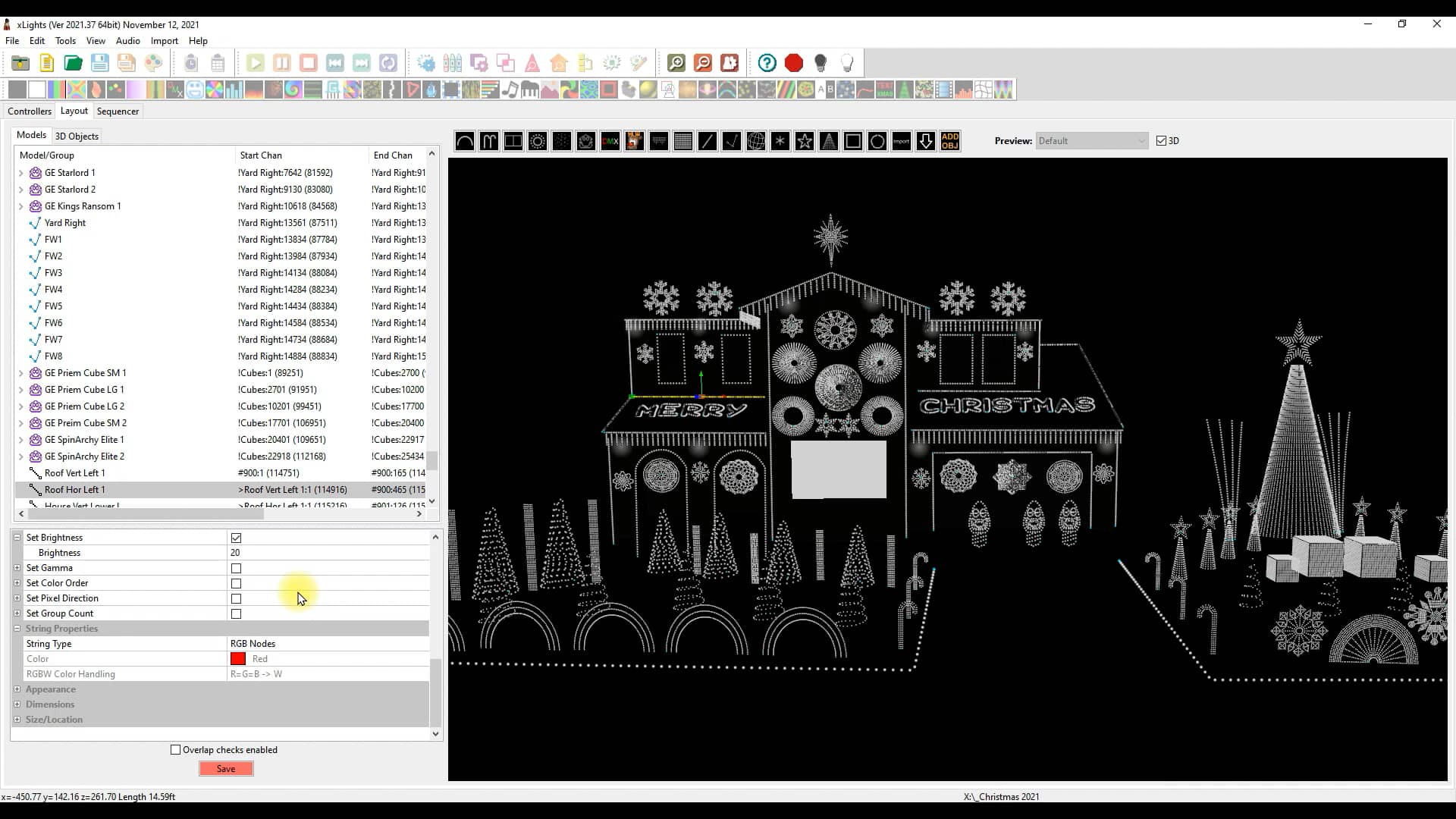
Task: Click the Zoom In magnifier icon
Action: (677, 63)
